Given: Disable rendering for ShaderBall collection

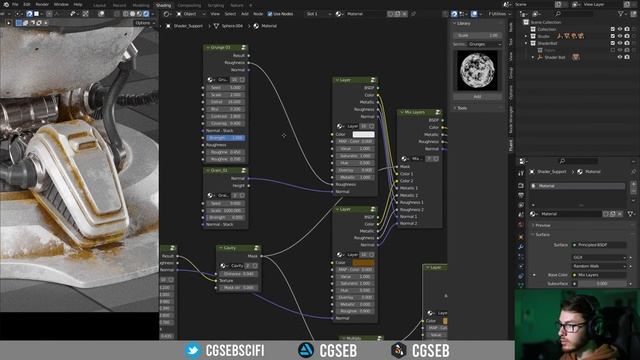Looking at the screenshot, I should (627, 43).
